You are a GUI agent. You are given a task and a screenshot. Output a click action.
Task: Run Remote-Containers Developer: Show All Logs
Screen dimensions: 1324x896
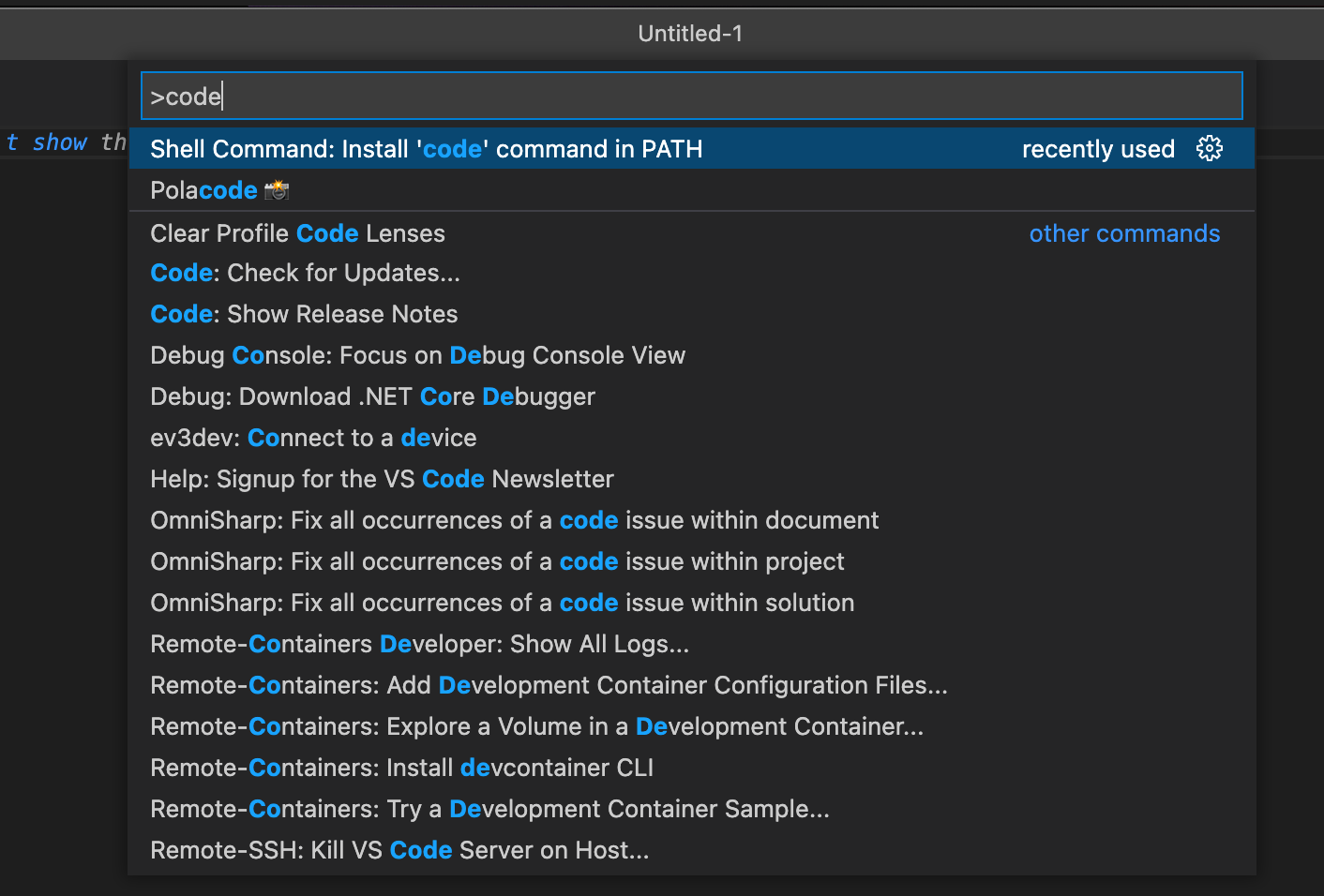692,644
